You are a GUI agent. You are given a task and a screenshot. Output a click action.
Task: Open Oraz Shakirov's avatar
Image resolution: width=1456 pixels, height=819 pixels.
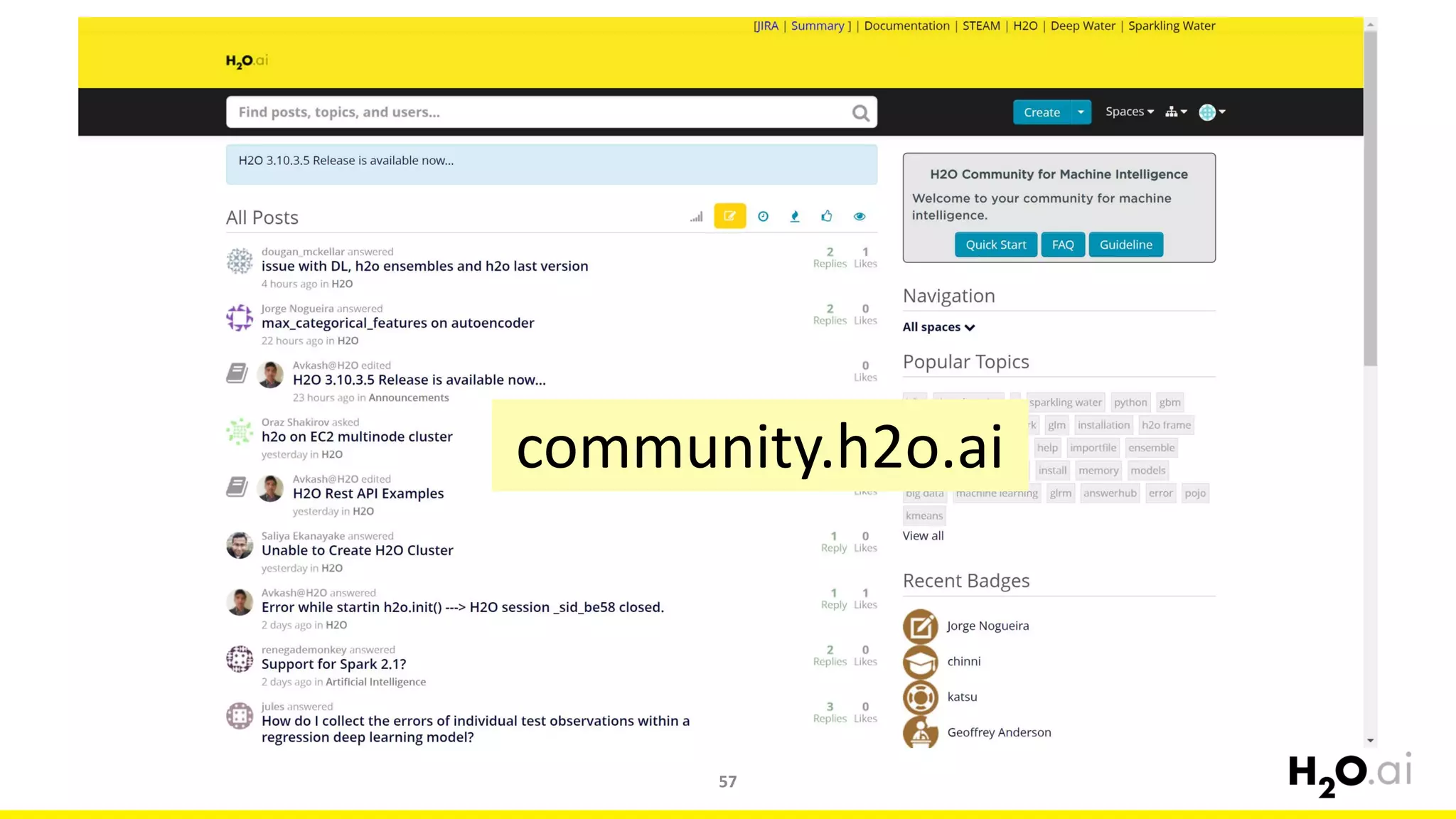pos(240,432)
